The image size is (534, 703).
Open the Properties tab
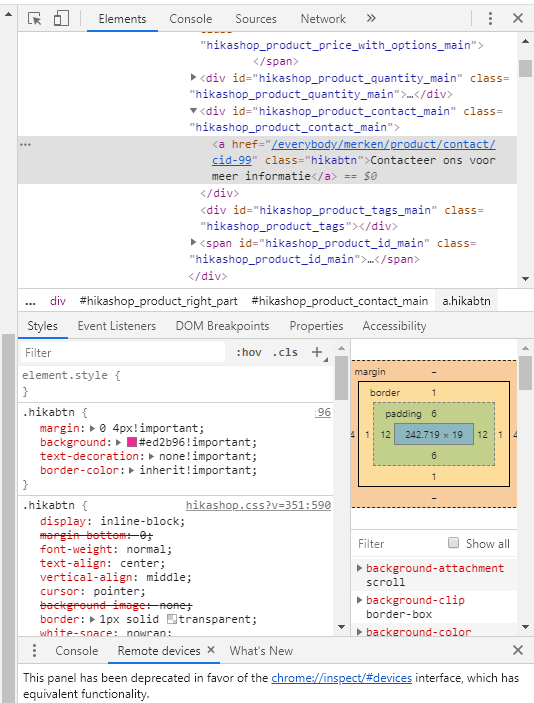[x=316, y=326]
